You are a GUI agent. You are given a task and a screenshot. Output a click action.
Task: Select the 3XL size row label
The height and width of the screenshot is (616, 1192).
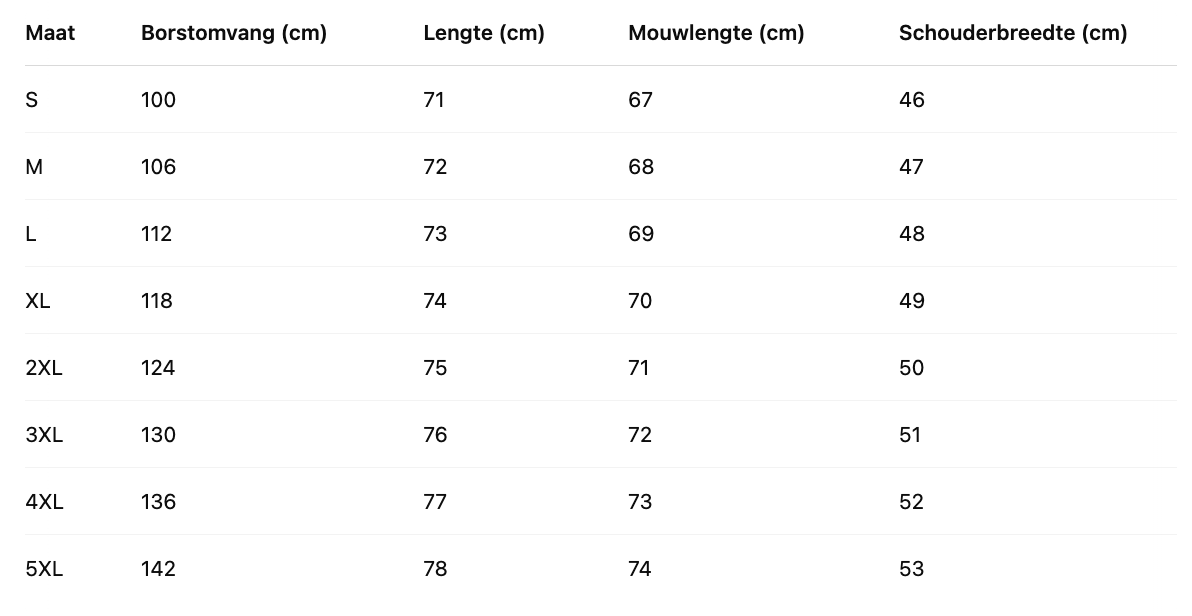click(x=44, y=435)
